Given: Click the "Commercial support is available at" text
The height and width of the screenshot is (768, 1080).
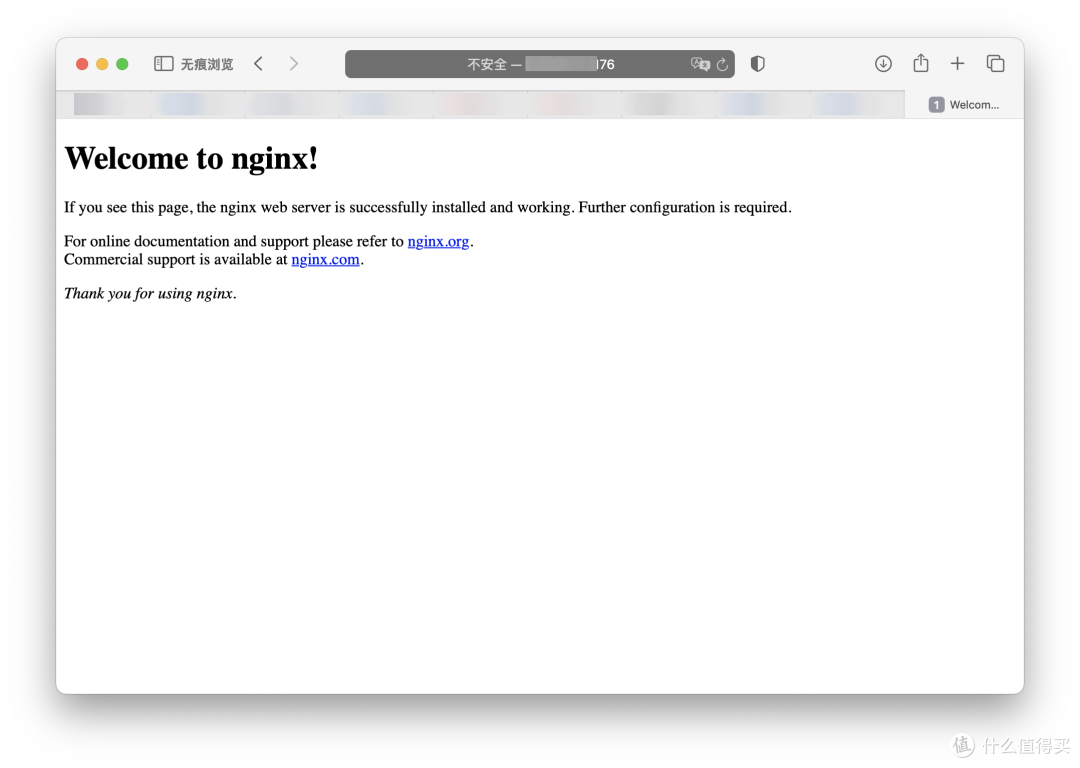Looking at the screenshot, I should coord(176,259).
